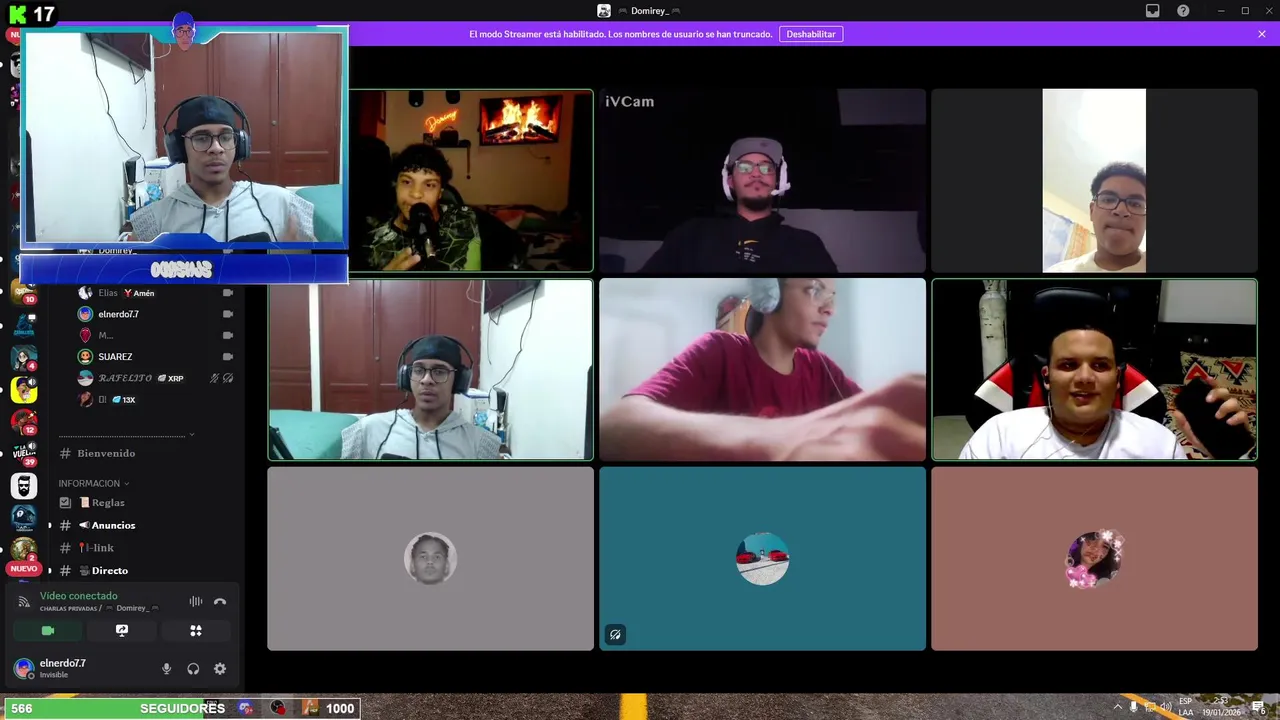Open Windows volume control

1165,707
